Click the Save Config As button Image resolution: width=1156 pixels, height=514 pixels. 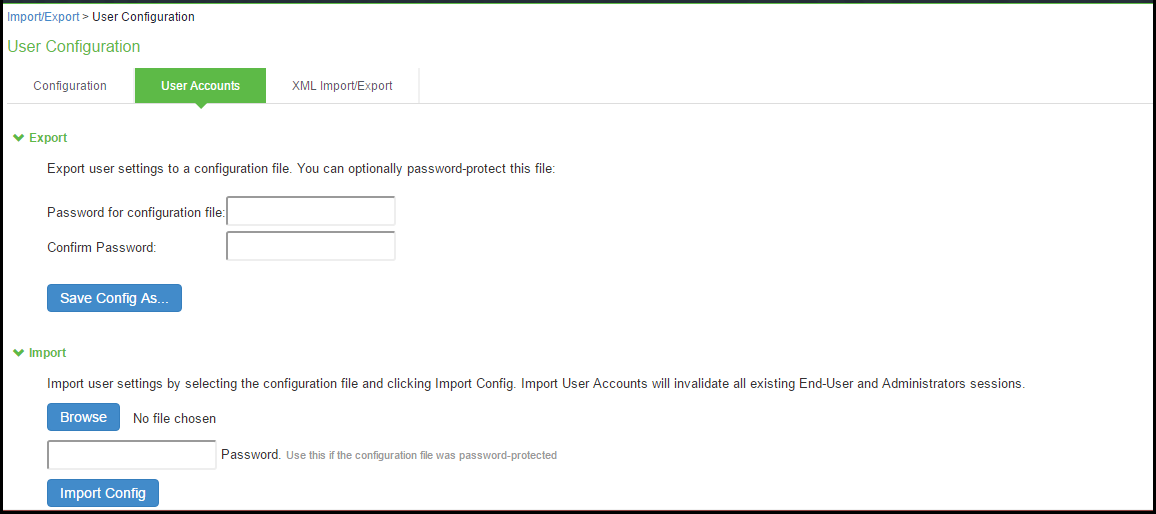114,298
